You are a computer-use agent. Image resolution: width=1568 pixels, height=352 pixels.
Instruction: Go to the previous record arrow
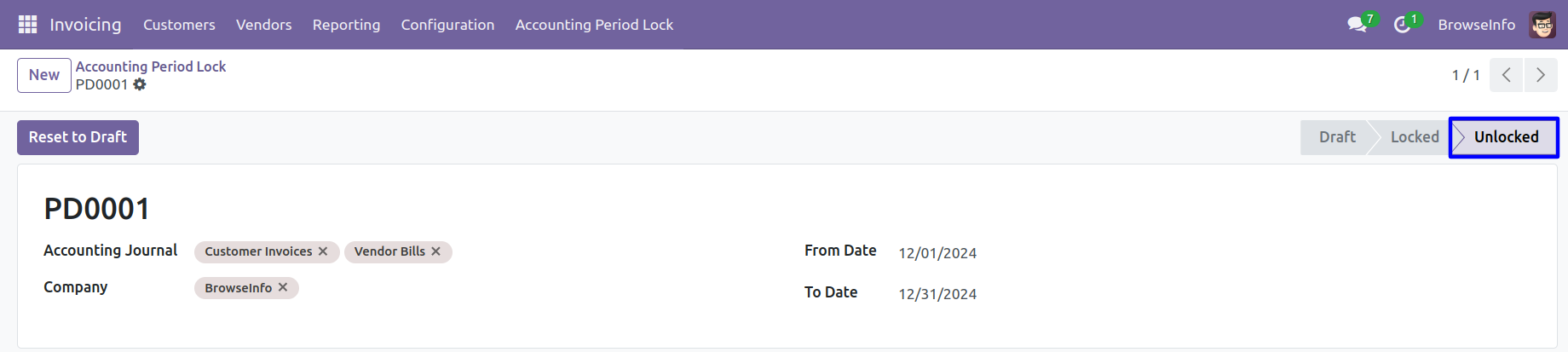(1506, 75)
